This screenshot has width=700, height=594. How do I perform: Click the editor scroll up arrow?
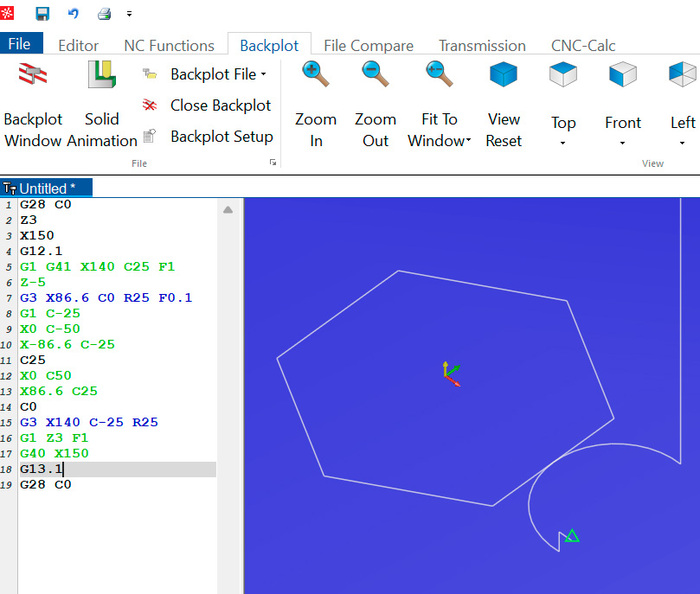click(x=228, y=210)
